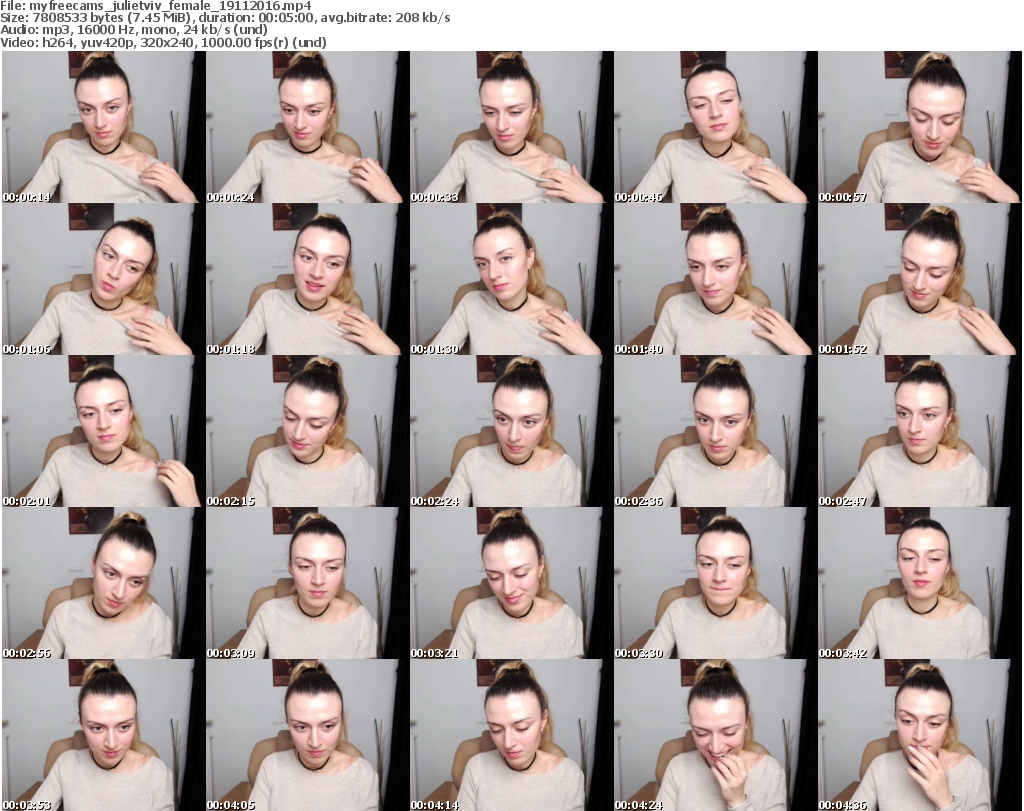Pick the frame marked 00:03:21
The image size is (1024, 811).
pos(511,583)
